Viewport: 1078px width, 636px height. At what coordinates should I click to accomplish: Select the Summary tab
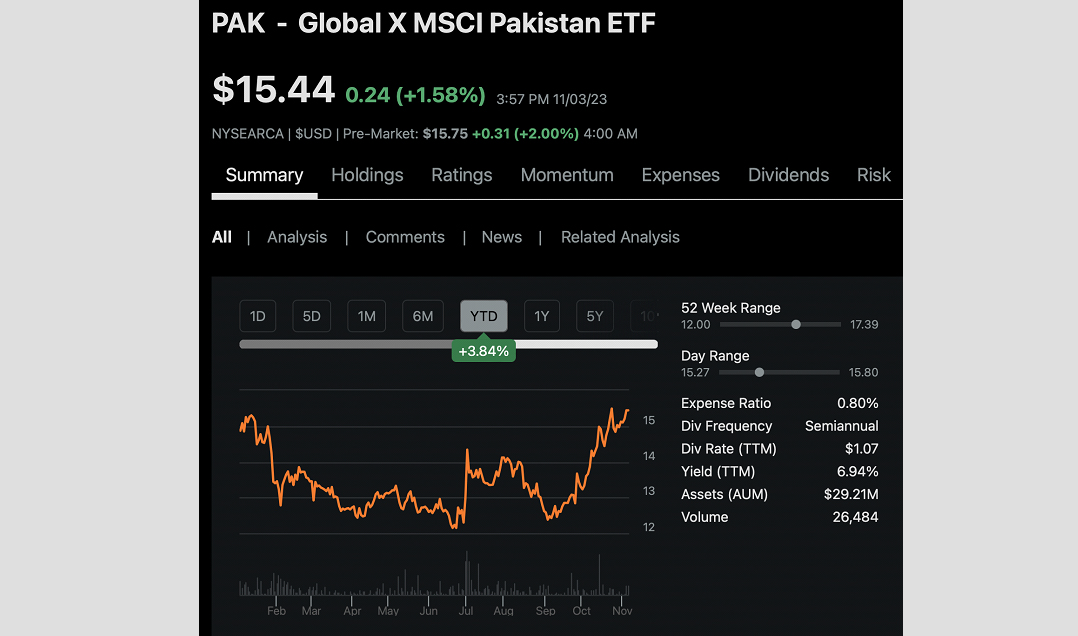(264, 175)
